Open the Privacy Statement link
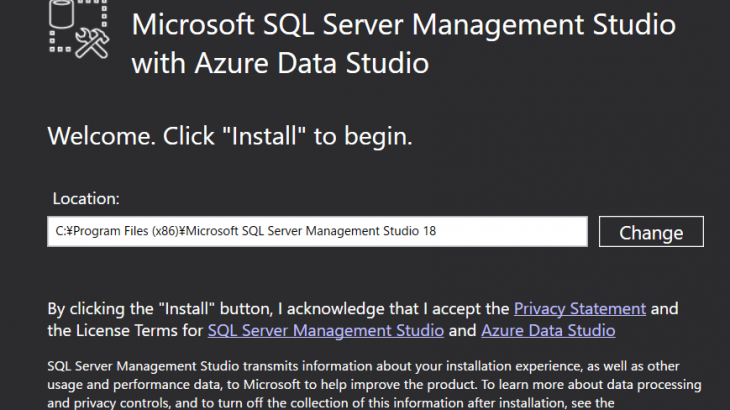730x410 pixels. pyautogui.click(x=580, y=308)
